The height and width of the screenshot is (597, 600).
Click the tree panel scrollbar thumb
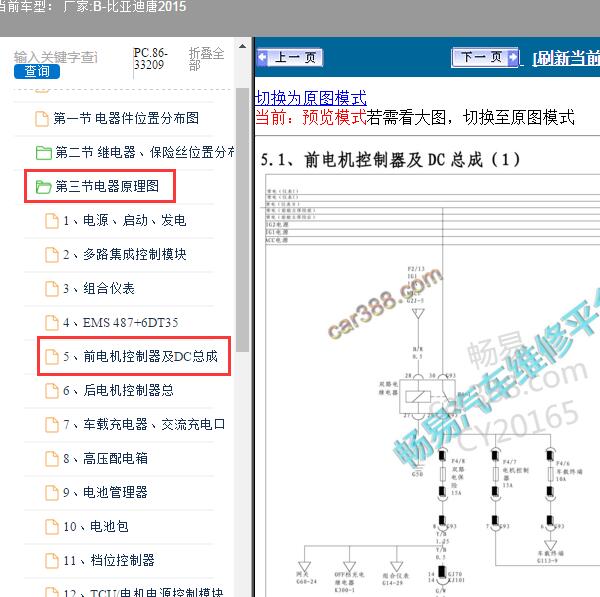(x=242, y=220)
